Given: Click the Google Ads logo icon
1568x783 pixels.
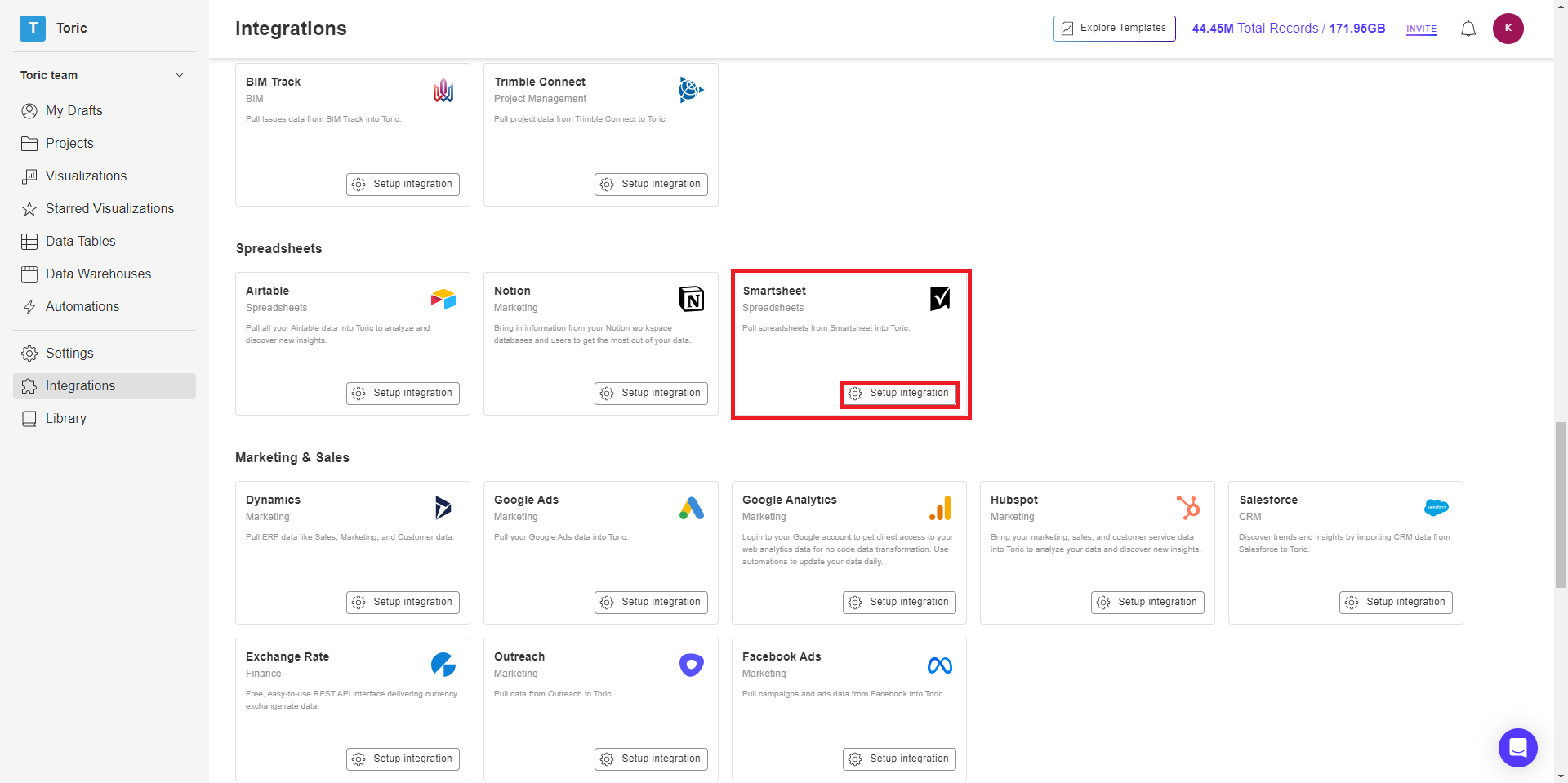Looking at the screenshot, I should (692, 508).
